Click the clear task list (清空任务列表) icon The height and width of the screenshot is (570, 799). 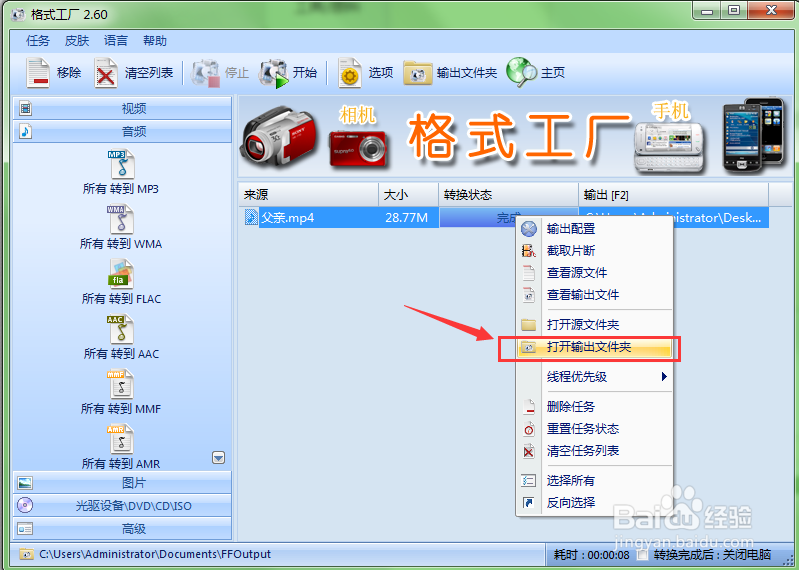click(x=529, y=451)
